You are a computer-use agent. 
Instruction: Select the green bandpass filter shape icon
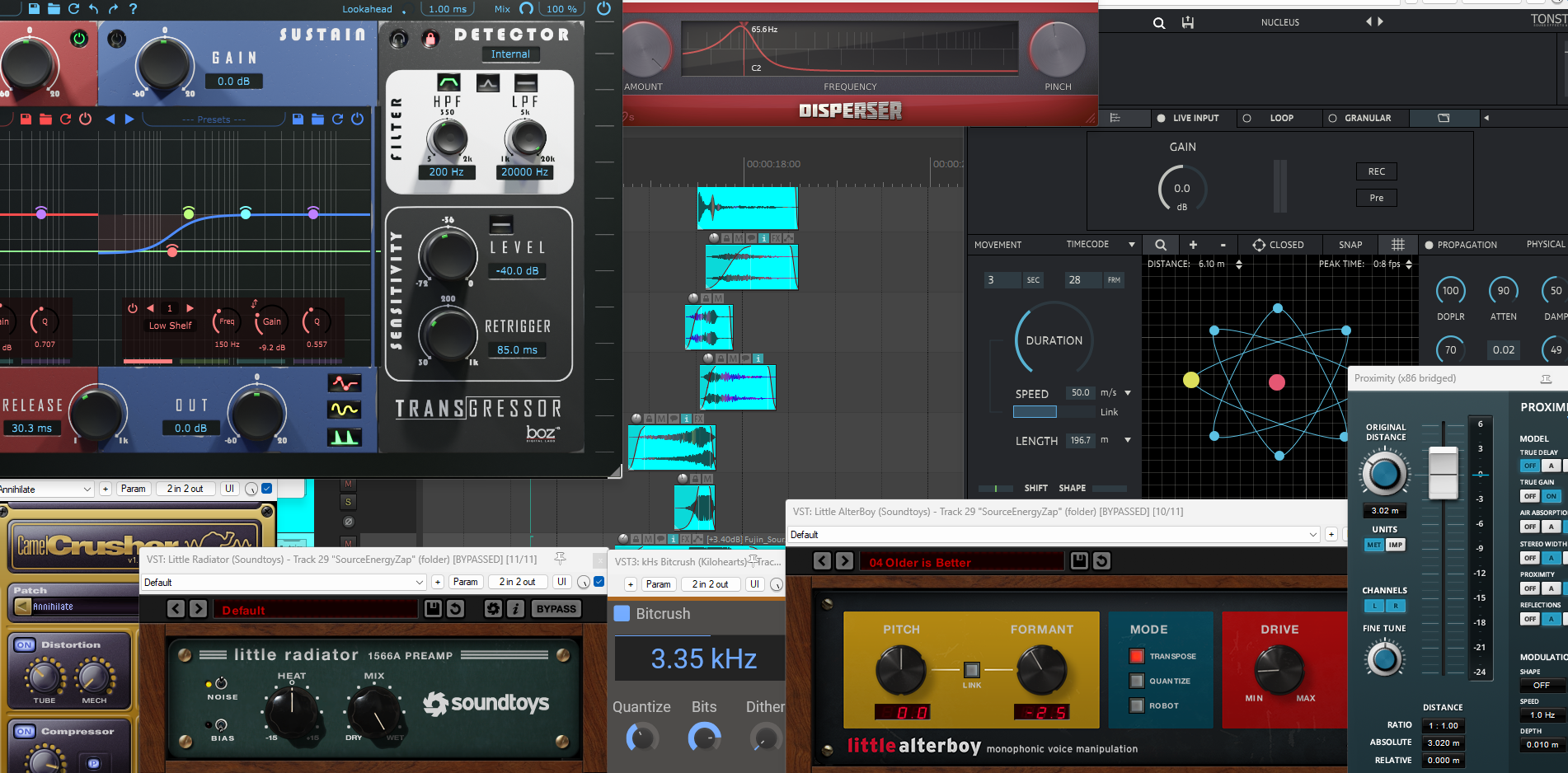pos(448,82)
